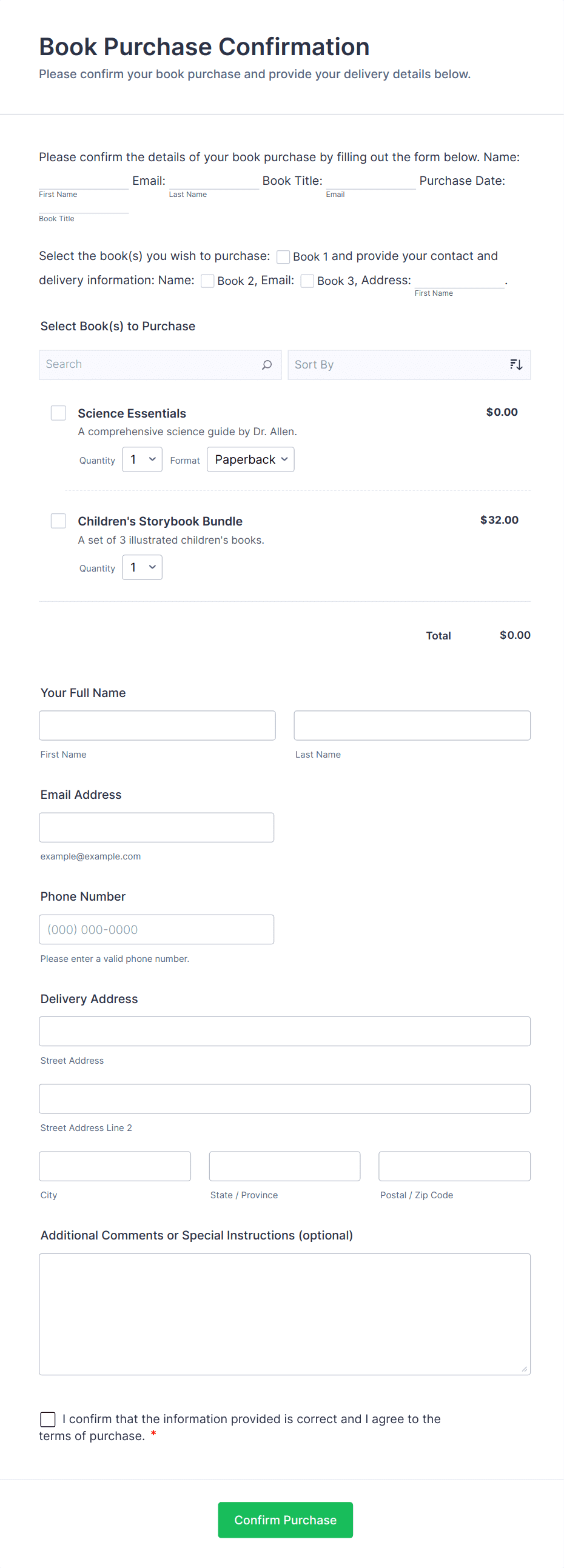Open the Paperback format dropdown
This screenshot has height=1568, width=564.
tap(250, 459)
